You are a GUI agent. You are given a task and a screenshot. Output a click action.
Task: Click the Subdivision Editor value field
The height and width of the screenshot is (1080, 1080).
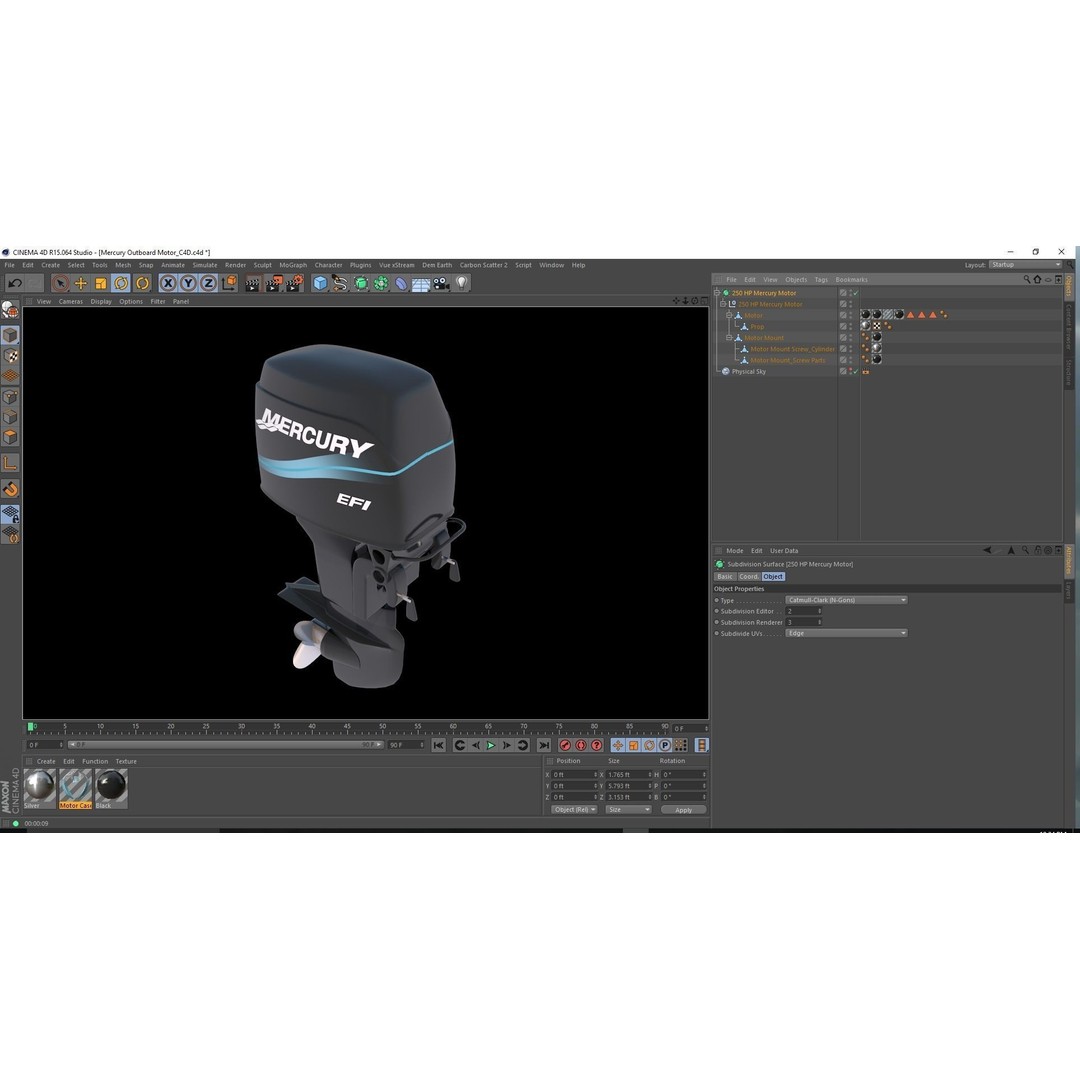(804, 611)
